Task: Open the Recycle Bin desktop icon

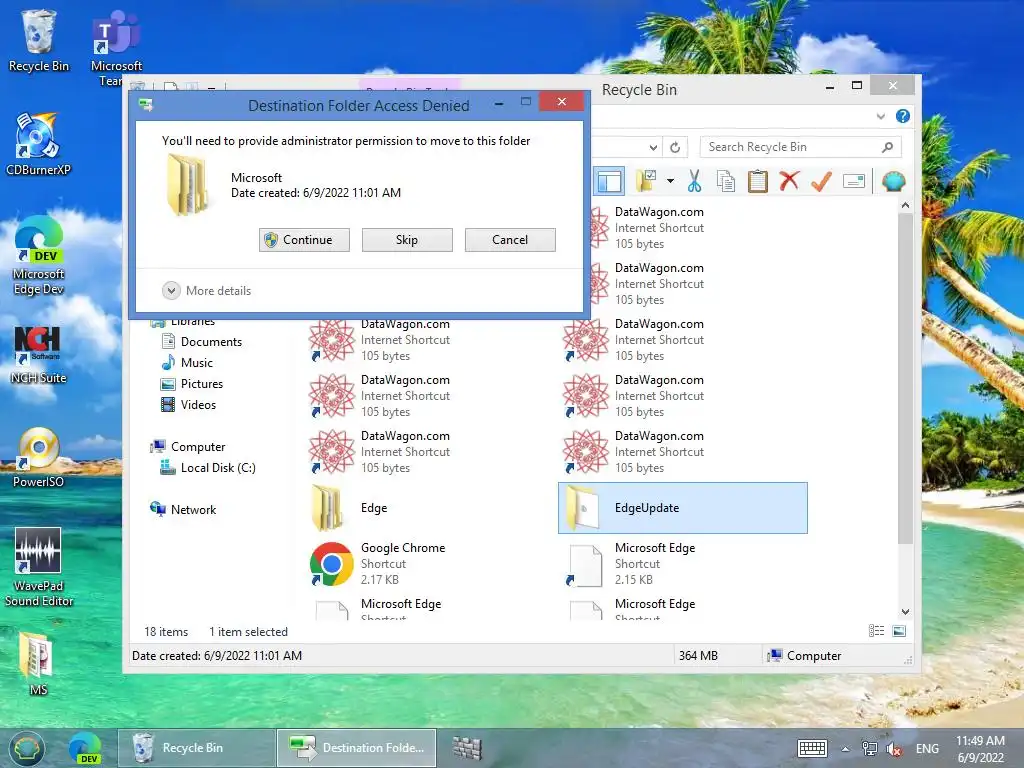Action: (x=39, y=40)
